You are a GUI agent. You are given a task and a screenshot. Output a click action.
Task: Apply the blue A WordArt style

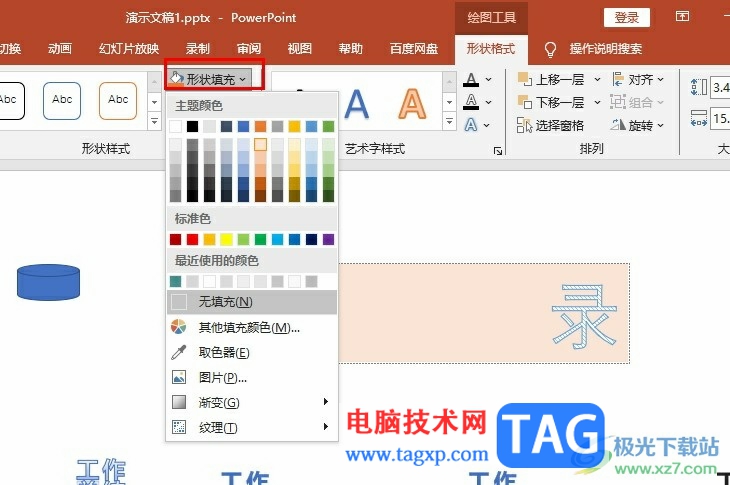point(357,104)
